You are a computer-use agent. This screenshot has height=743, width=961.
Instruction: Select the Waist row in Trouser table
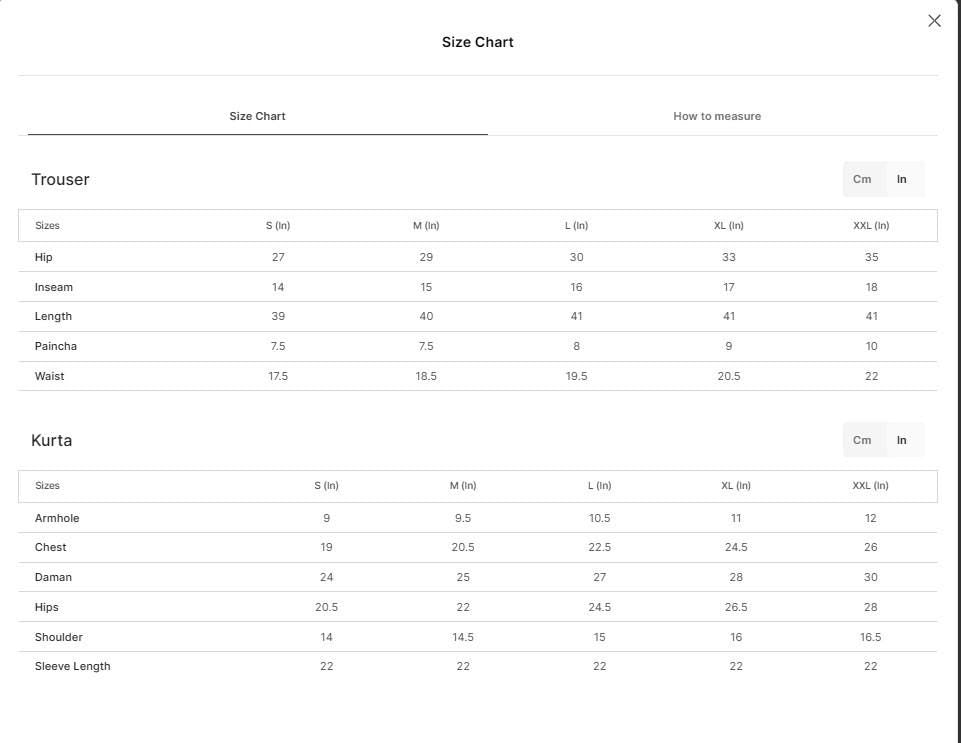click(477, 376)
